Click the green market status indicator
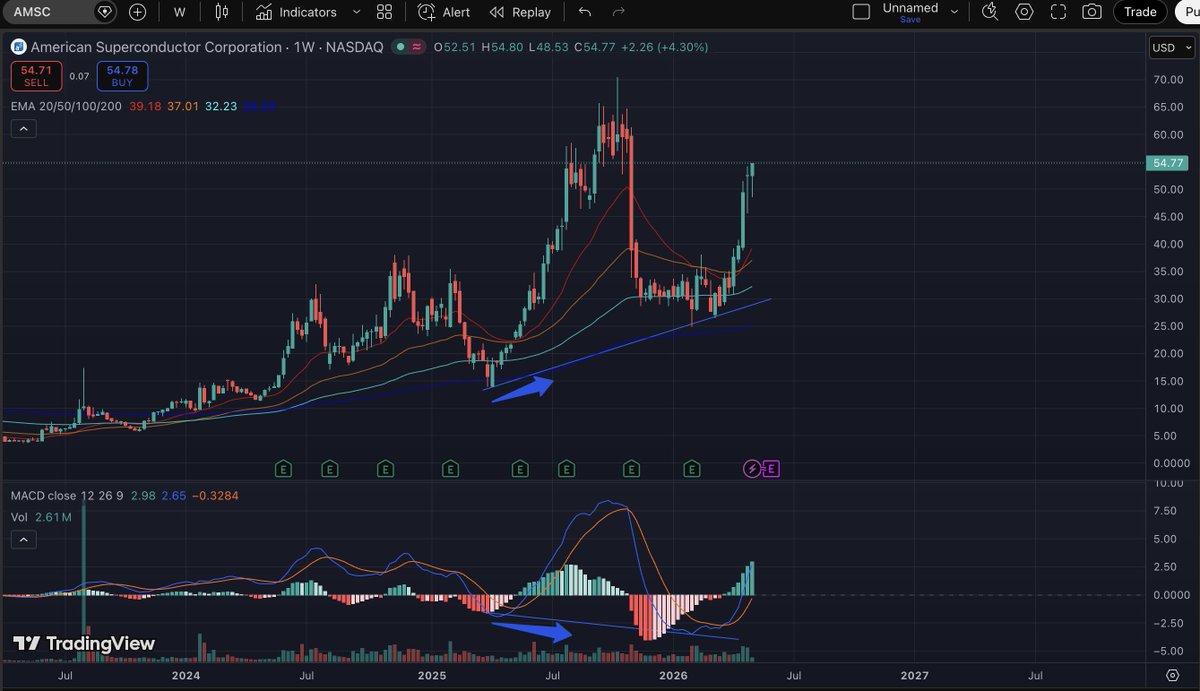 click(x=400, y=47)
